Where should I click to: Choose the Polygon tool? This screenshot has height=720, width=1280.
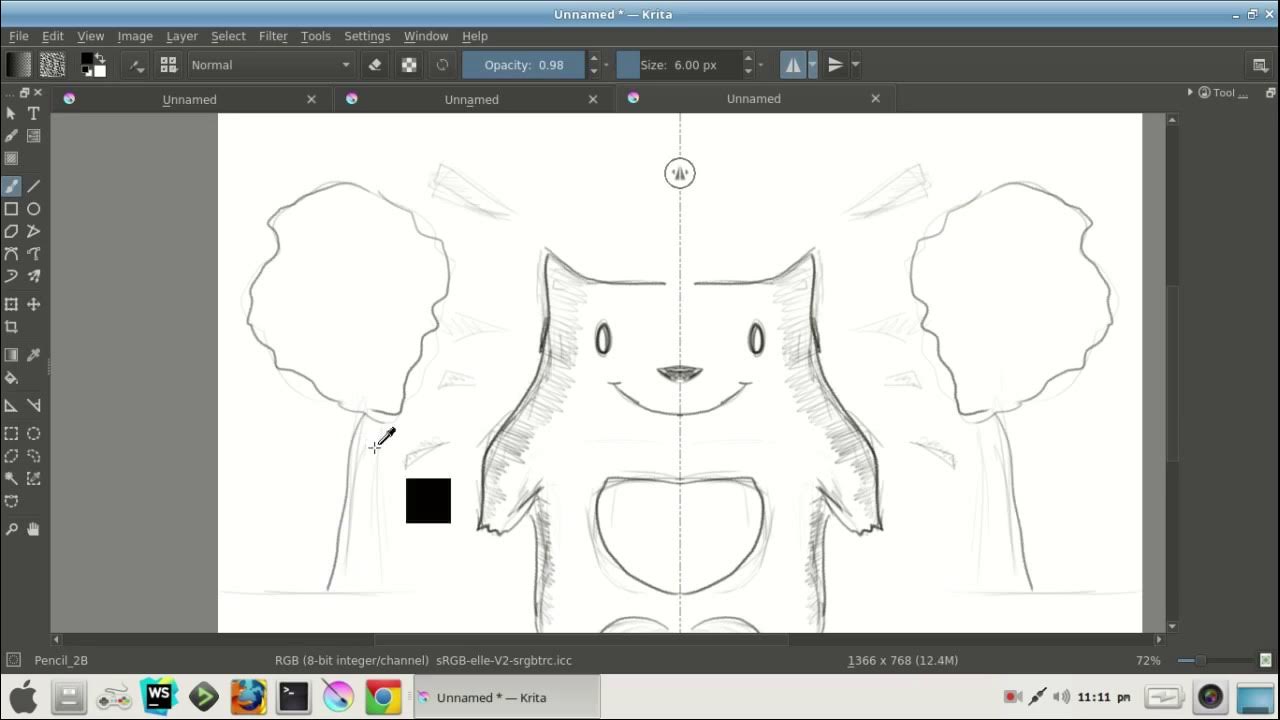click(11, 231)
